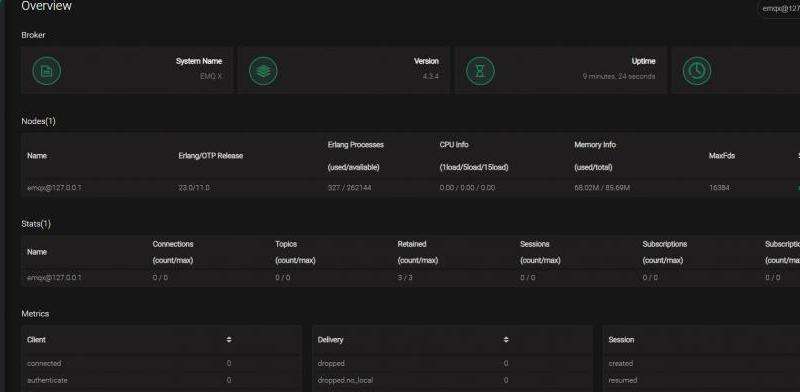Click the dropped delivery metric row
Image resolution: width=800 pixels, height=392 pixels.
point(452,363)
